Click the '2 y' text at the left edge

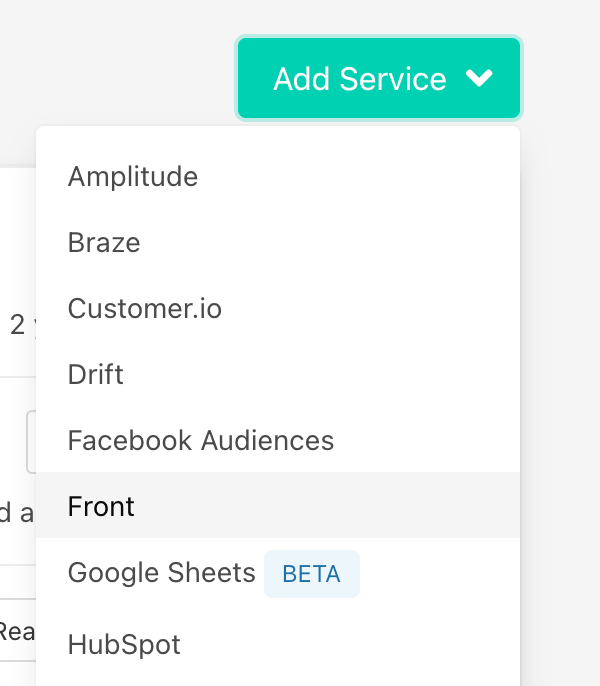pyautogui.click(x=17, y=325)
